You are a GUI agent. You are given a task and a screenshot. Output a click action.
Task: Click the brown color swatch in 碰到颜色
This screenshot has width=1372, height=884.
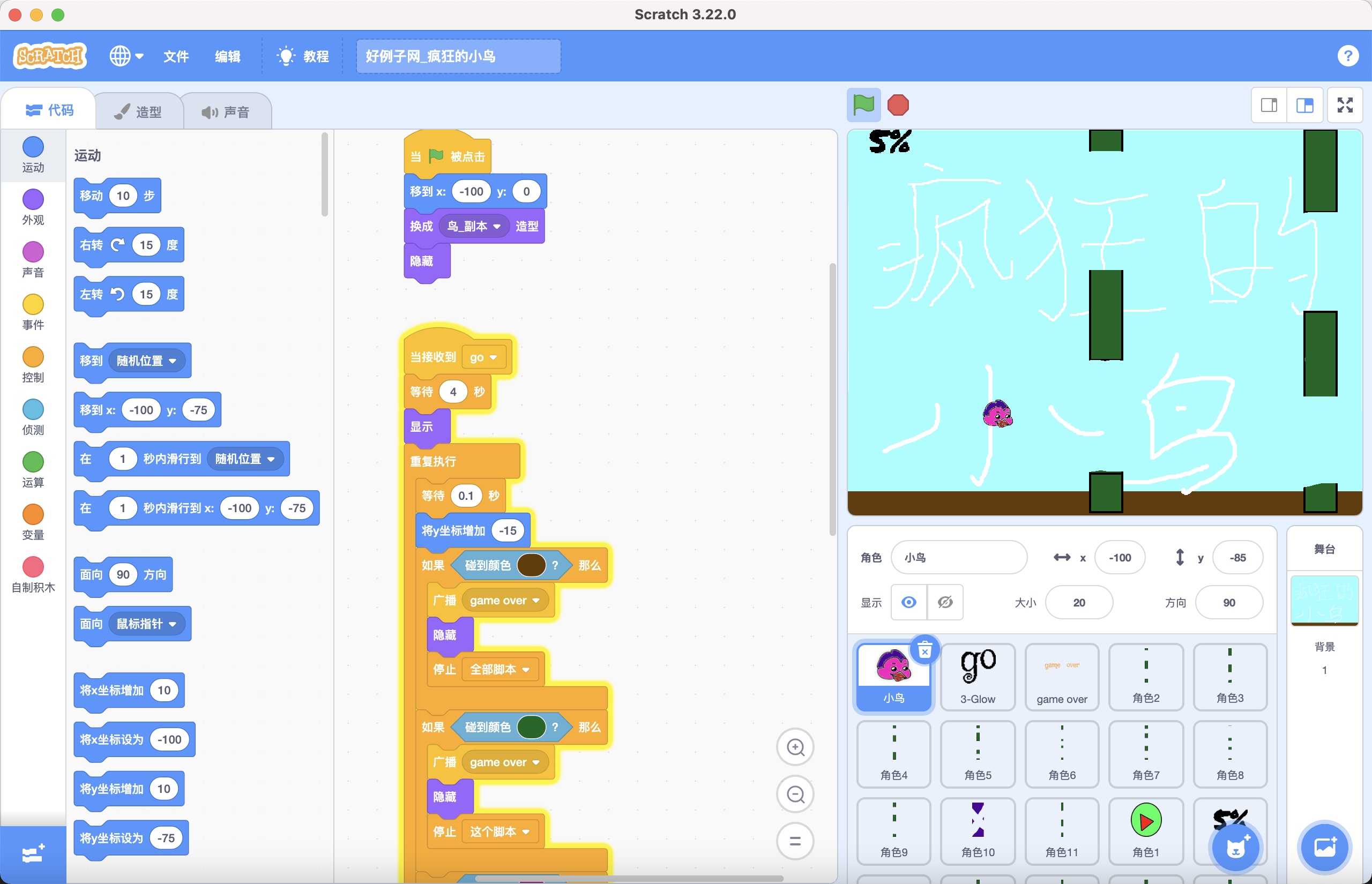pos(531,565)
